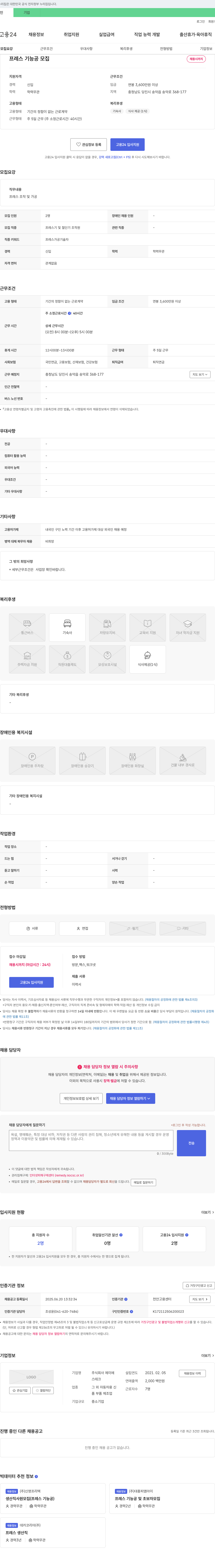This screenshot has width=215, height=1568.
Task: Select the 자녀 학자금 지원 icon
Action: (188, 628)
